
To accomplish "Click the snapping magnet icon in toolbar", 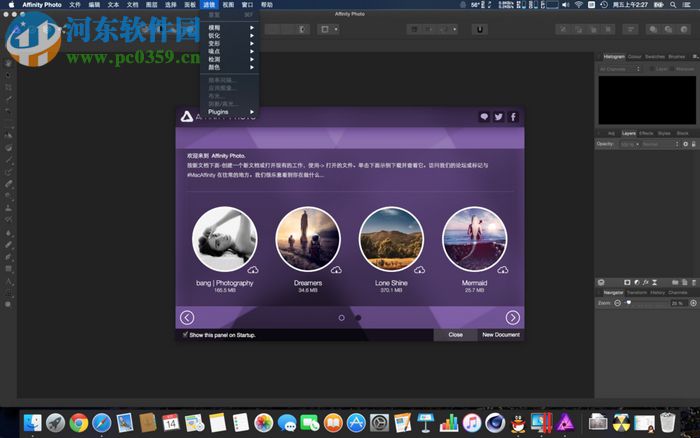I will (480, 29).
